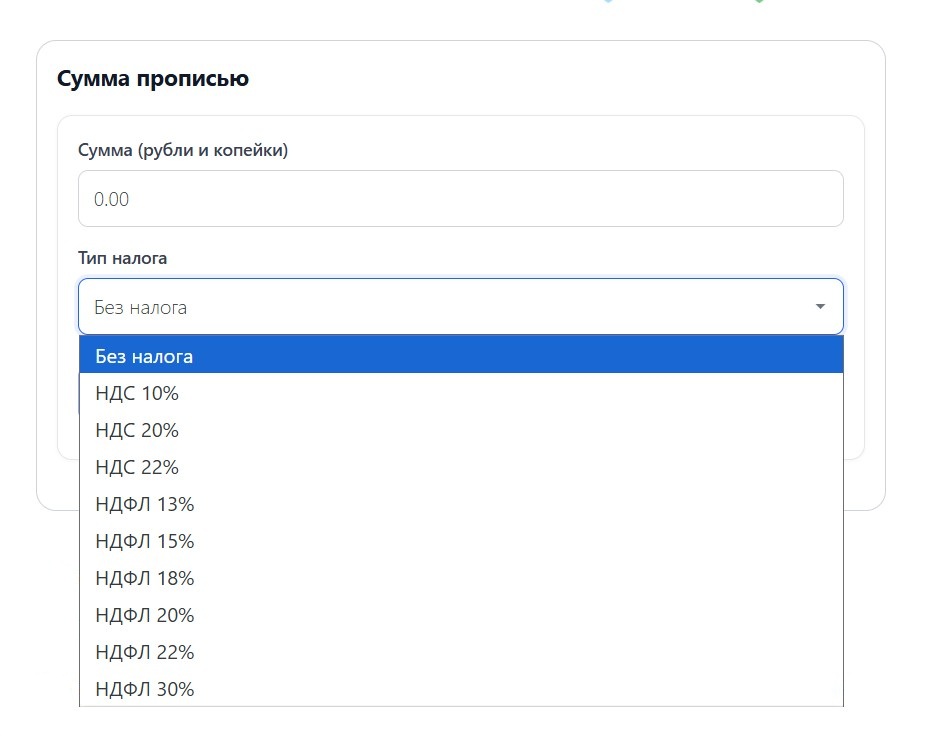Click the 'Без налога' text in the select box

coord(141,307)
